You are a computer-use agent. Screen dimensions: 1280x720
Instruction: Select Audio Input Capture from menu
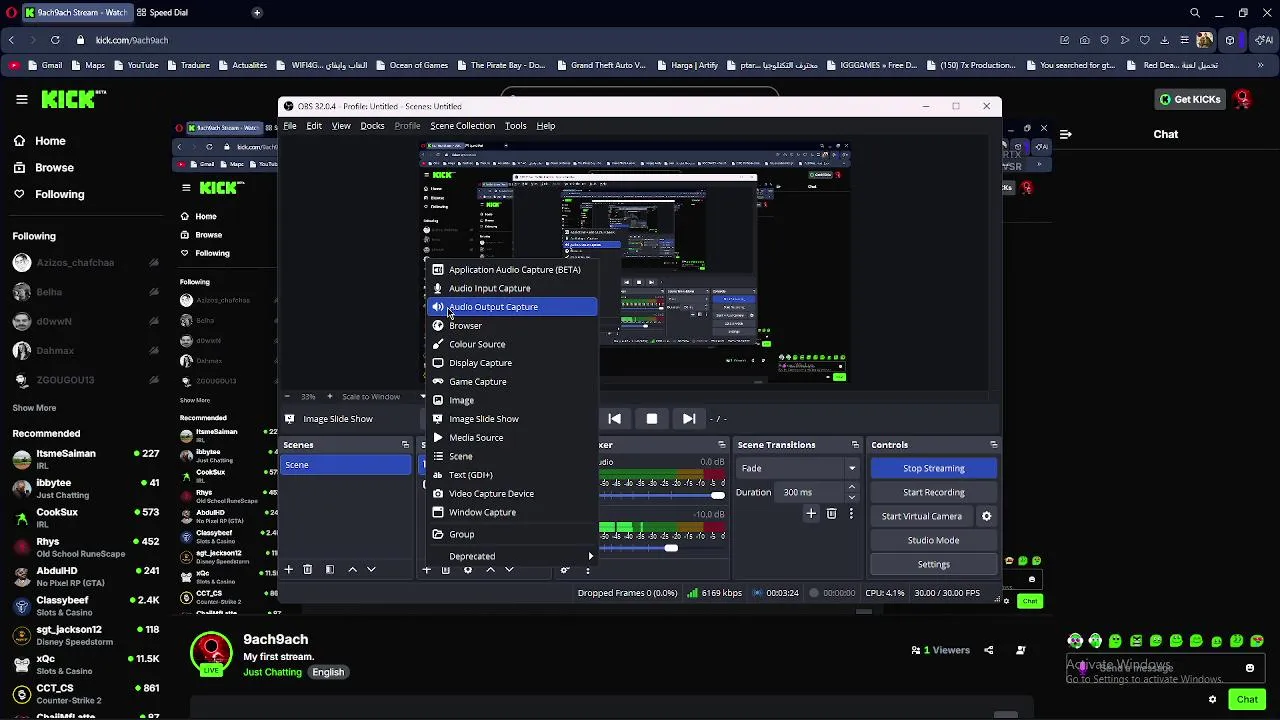(512, 288)
